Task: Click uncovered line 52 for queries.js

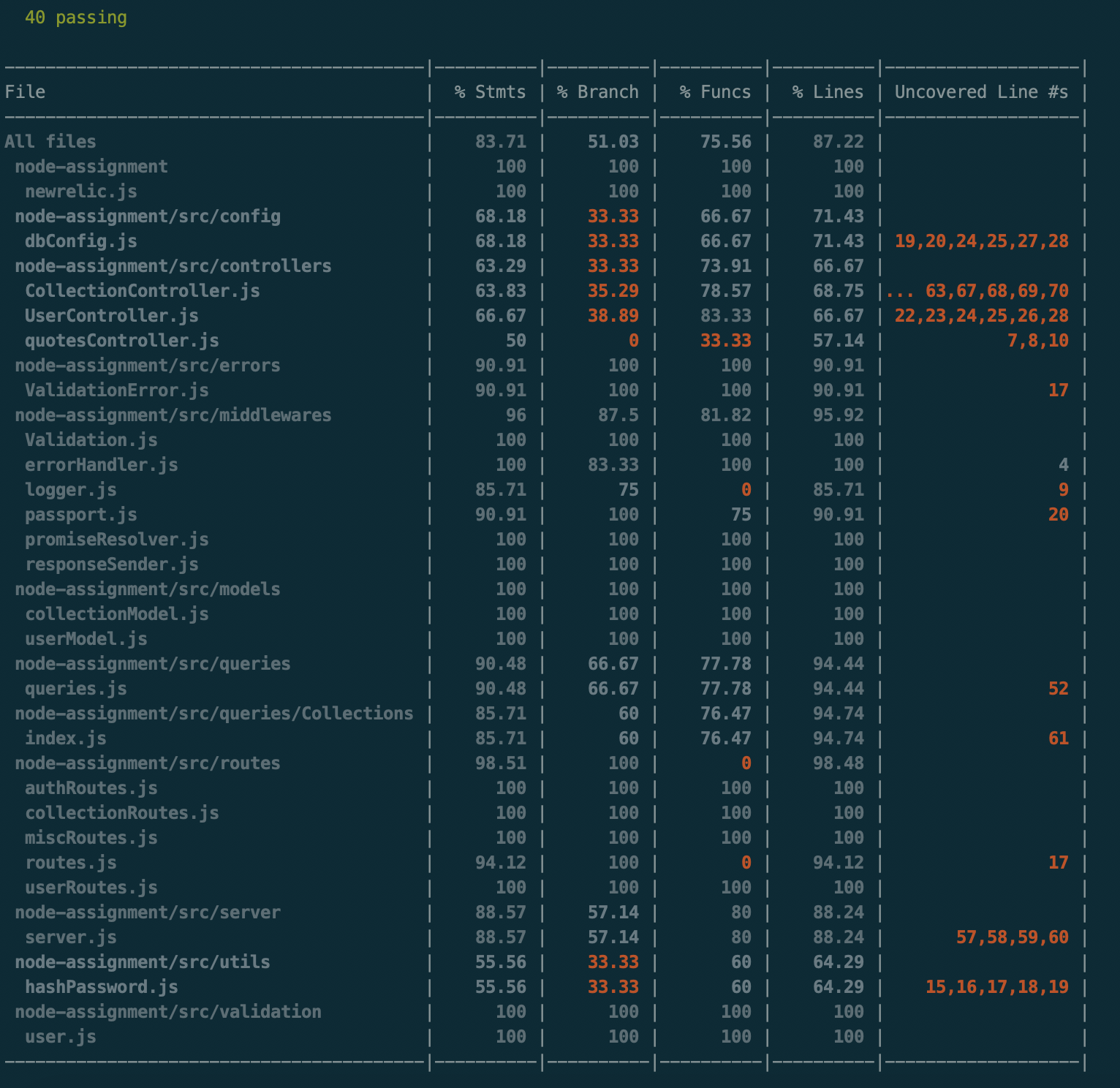Action: click(1059, 689)
